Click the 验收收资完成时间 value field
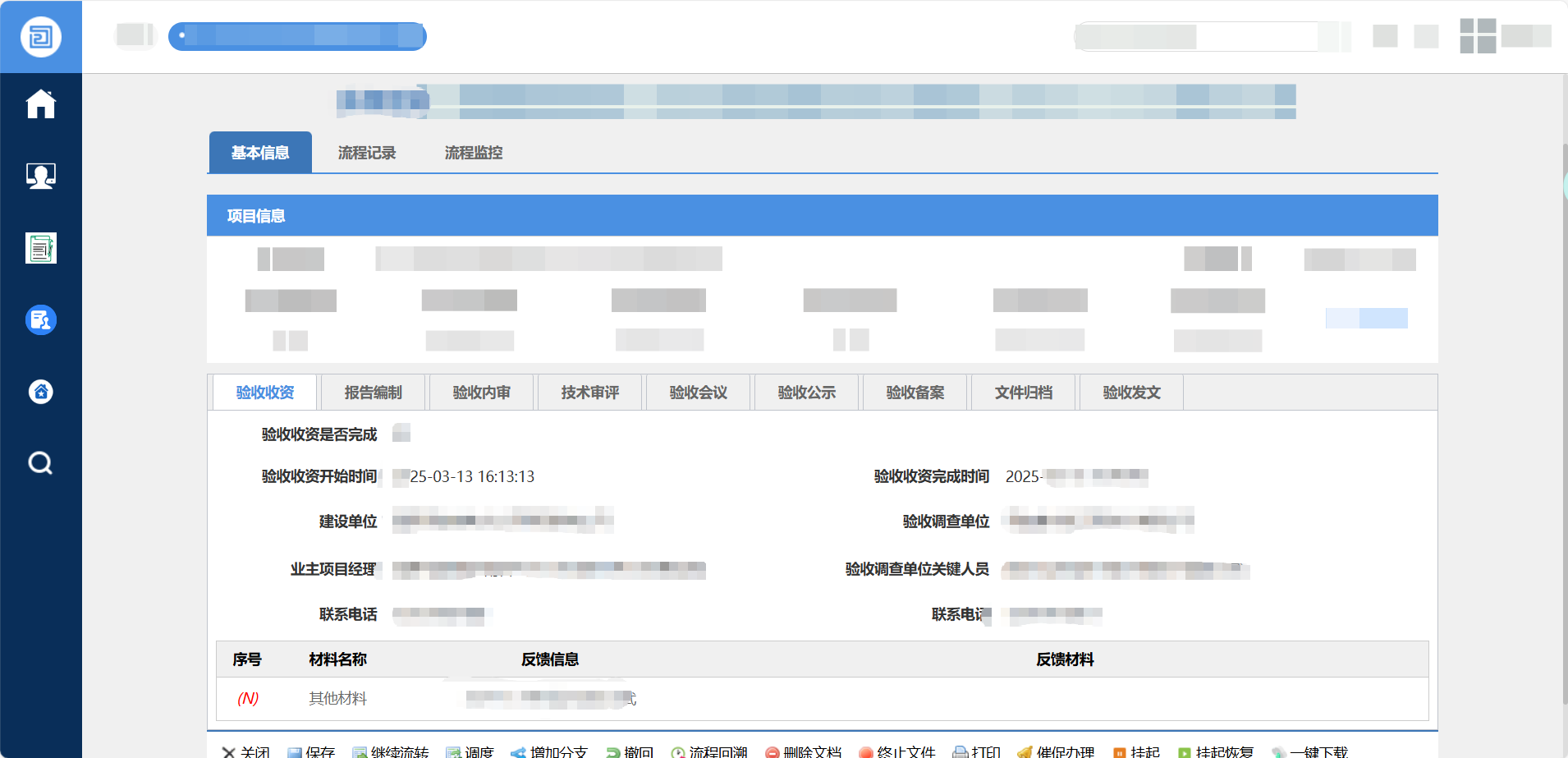This screenshot has width=1568, height=758. [1076, 476]
